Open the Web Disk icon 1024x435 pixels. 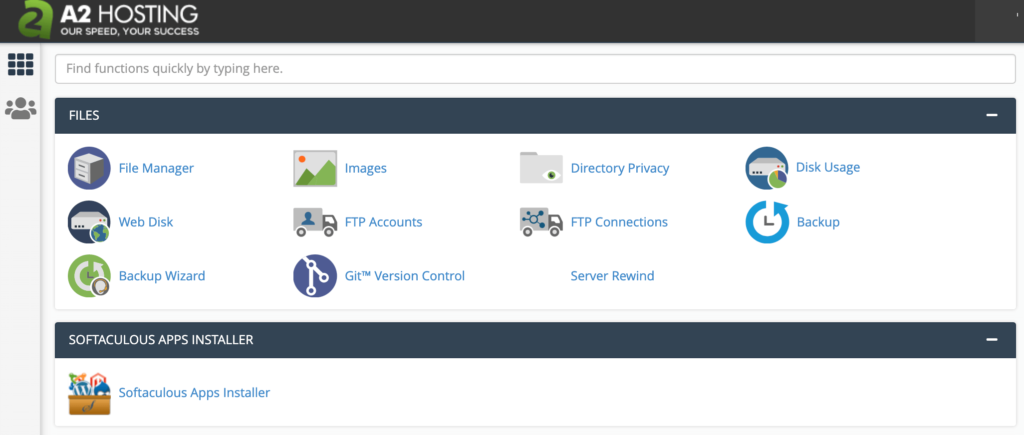click(x=89, y=222)
